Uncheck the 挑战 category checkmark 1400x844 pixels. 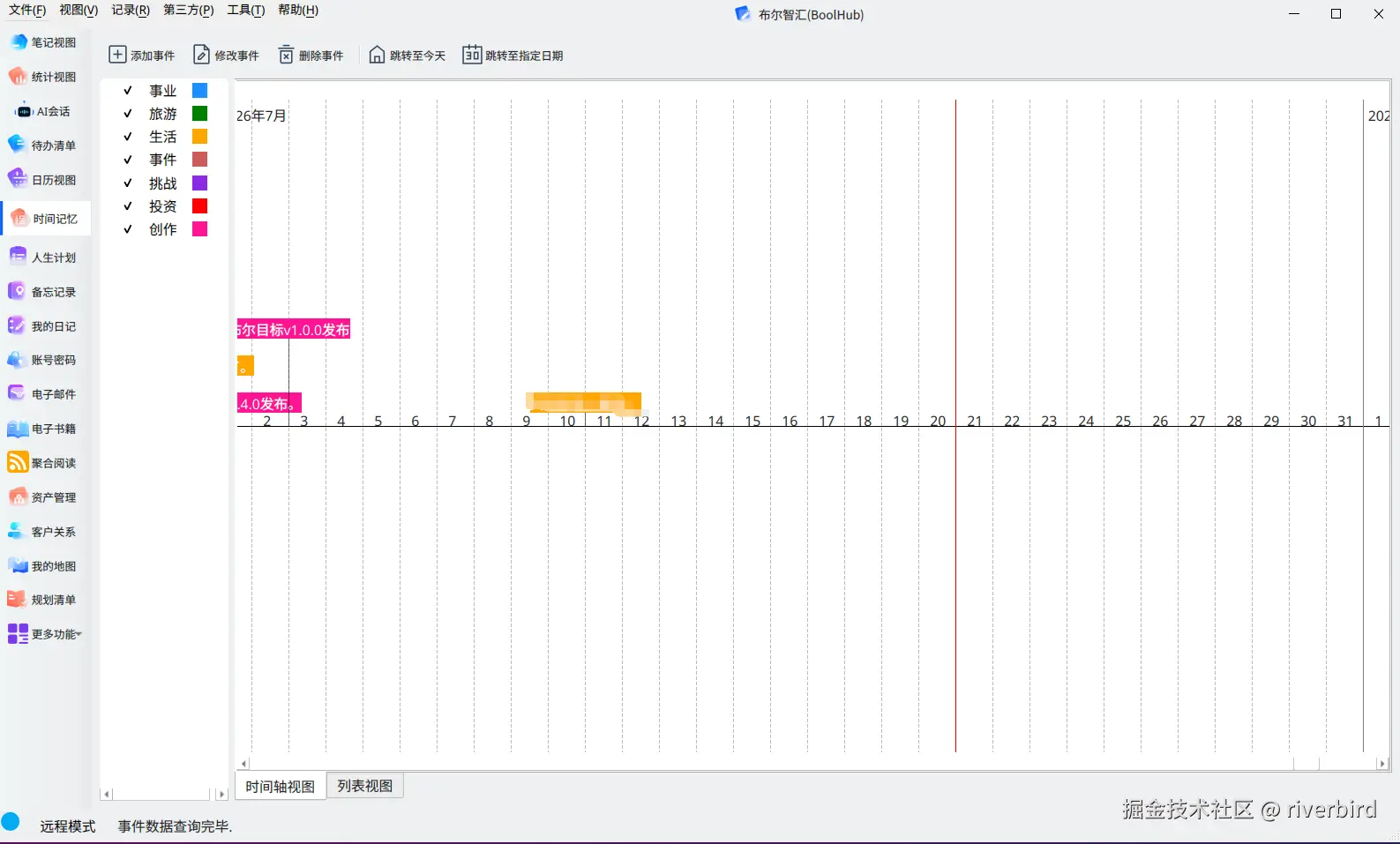[x=128, y=183]
